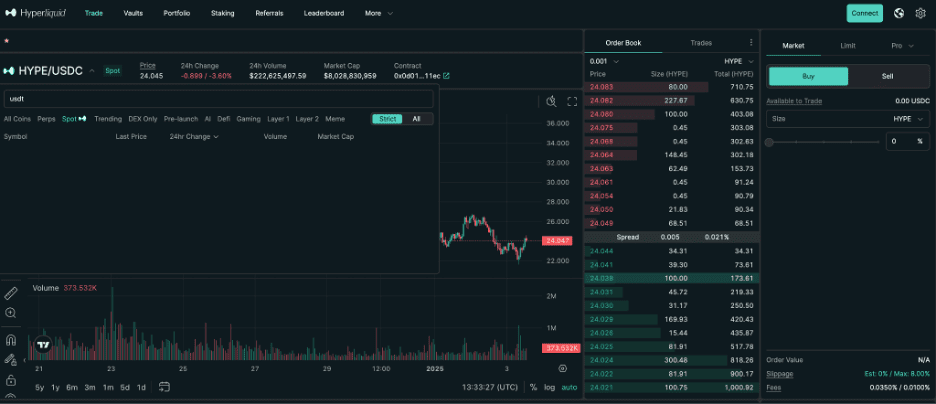Click the size percent input box
936x404 pixels.
pos(907,141)
